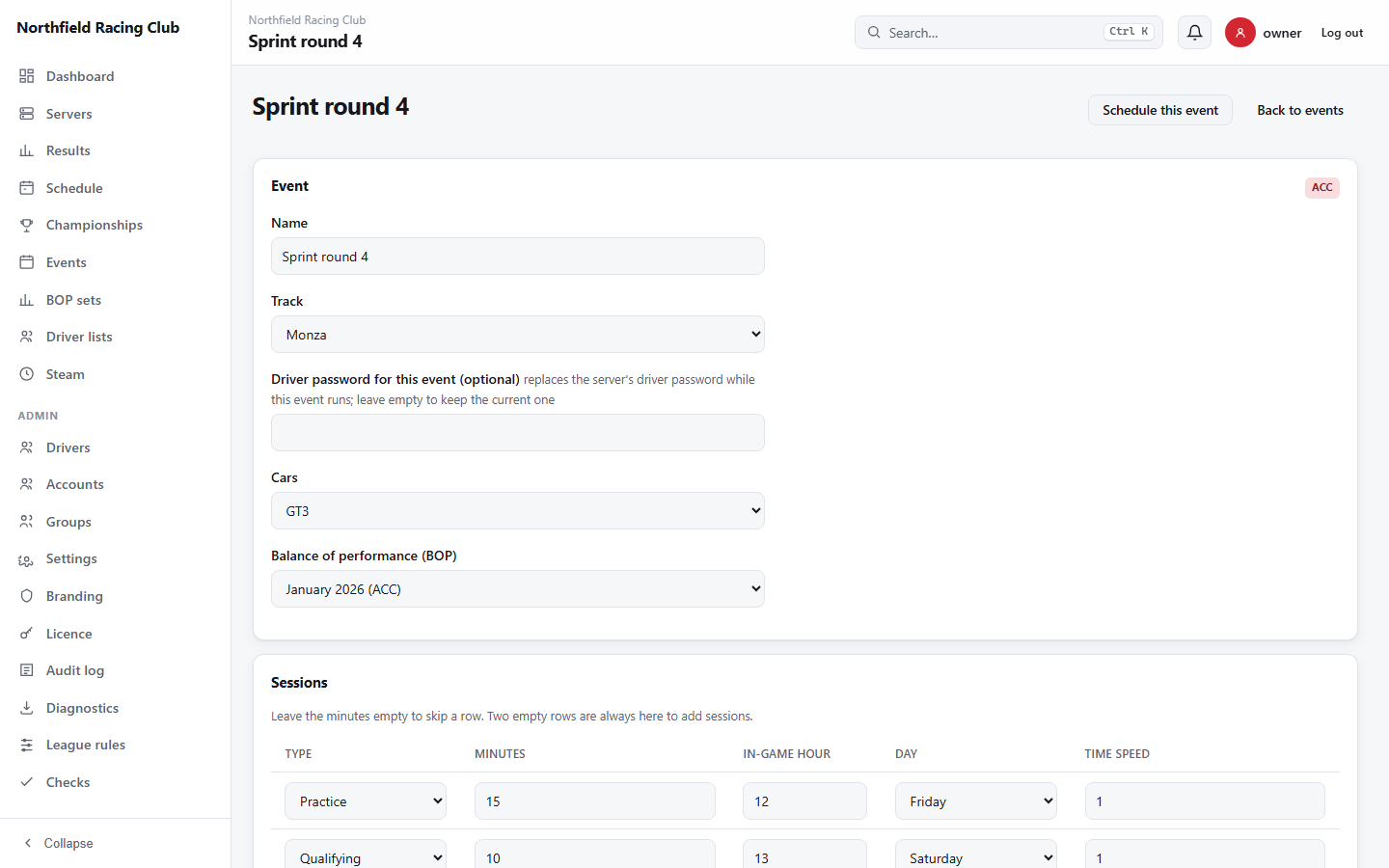
Task: Click the red ACC badge
Action: [1322, 187]
